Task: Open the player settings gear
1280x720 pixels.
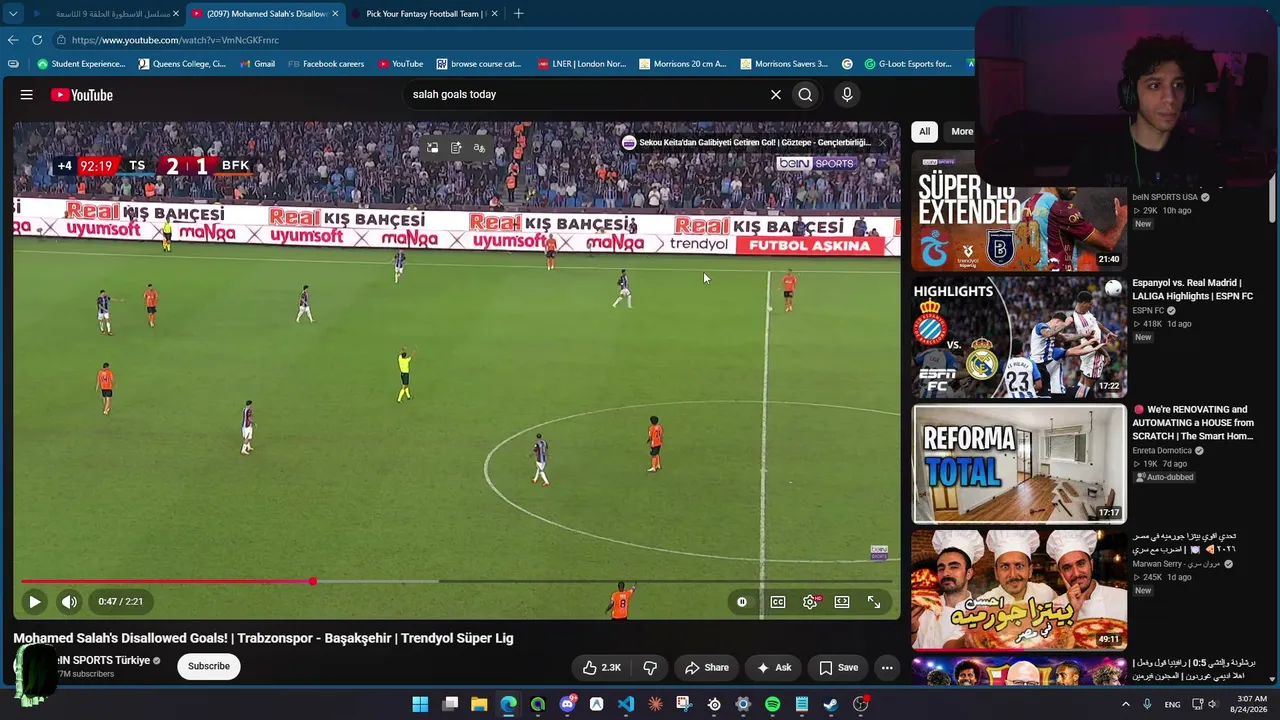Action: click(810, 602)
